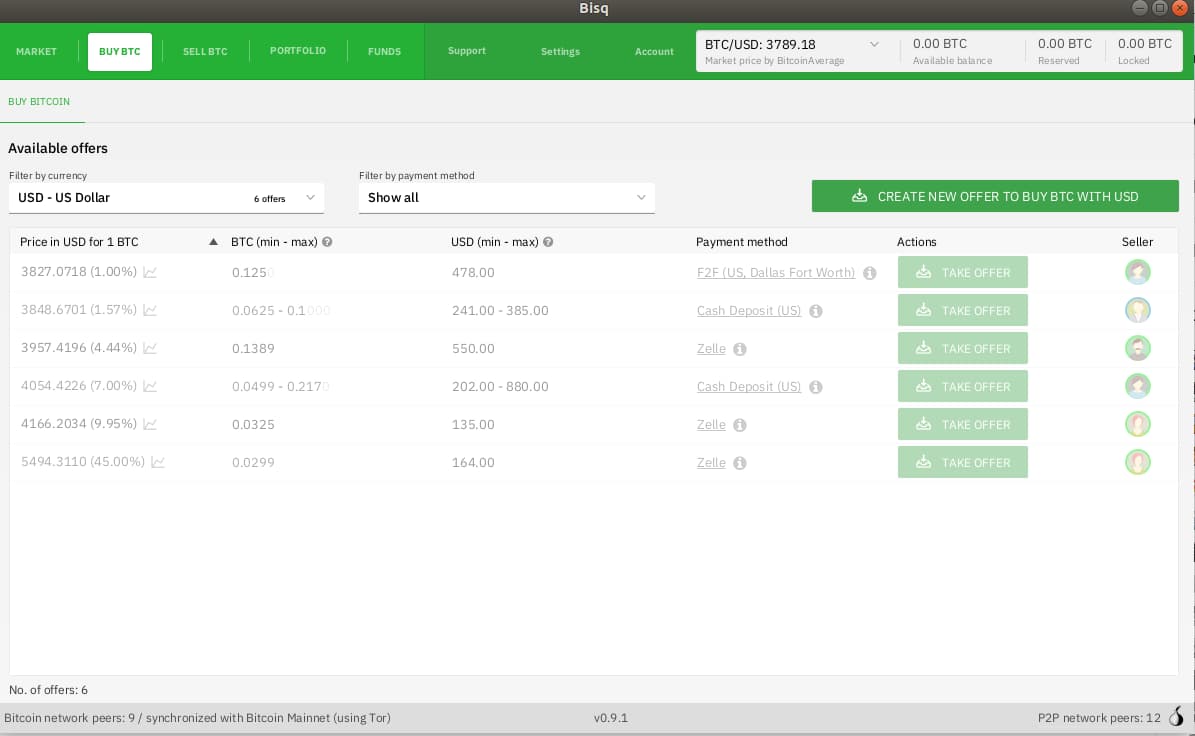The image size is (1195, 736).
Task: Open seller avatar for the 478.00 USD offer
Action: tap(1137, 272)
